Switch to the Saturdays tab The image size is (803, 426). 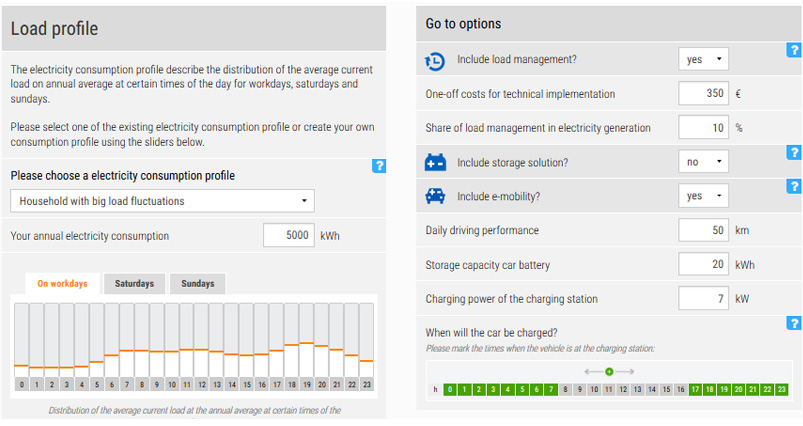pos(134,284)
